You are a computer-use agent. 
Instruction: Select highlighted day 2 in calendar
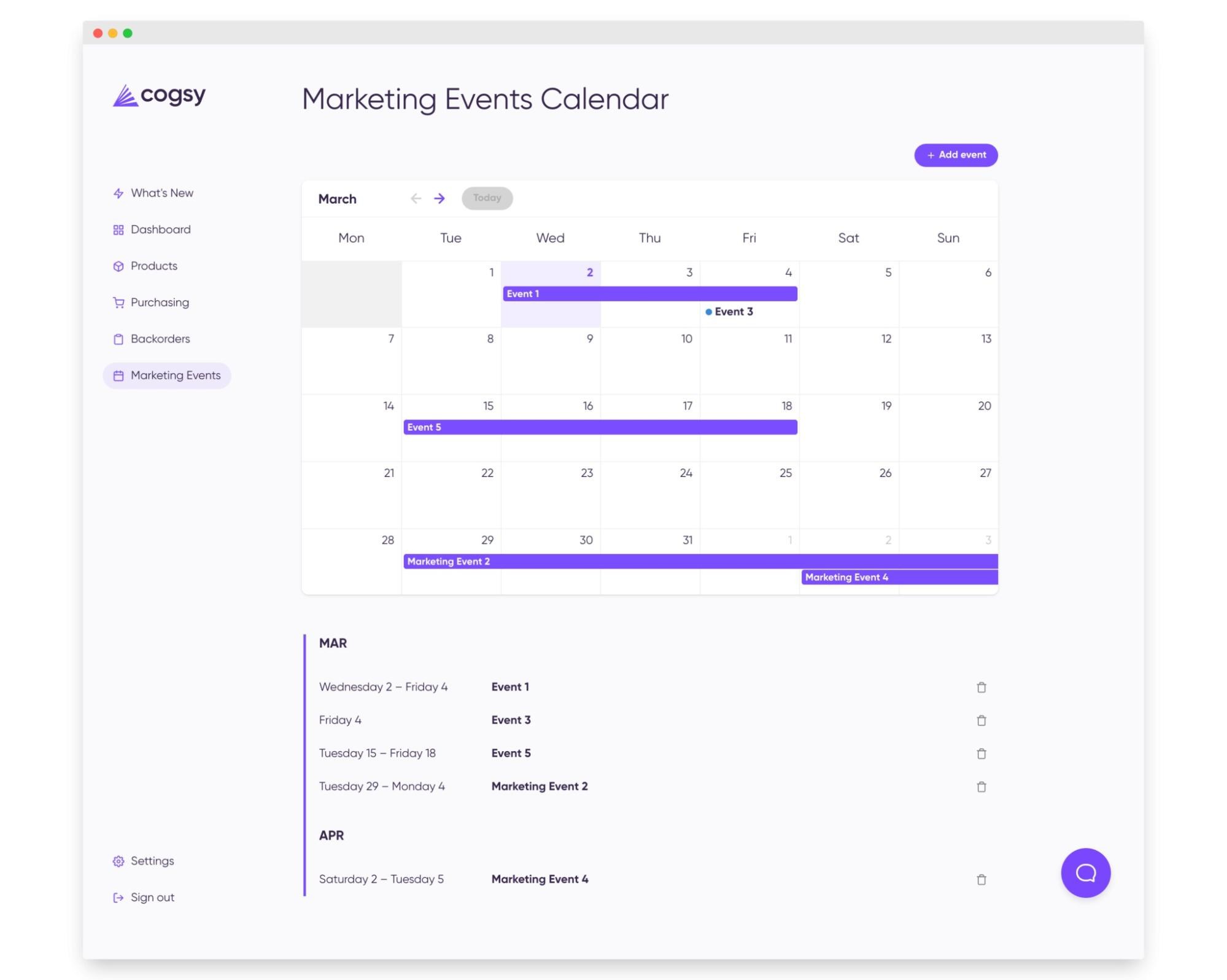pyautogui.click(x=551, y=294)
